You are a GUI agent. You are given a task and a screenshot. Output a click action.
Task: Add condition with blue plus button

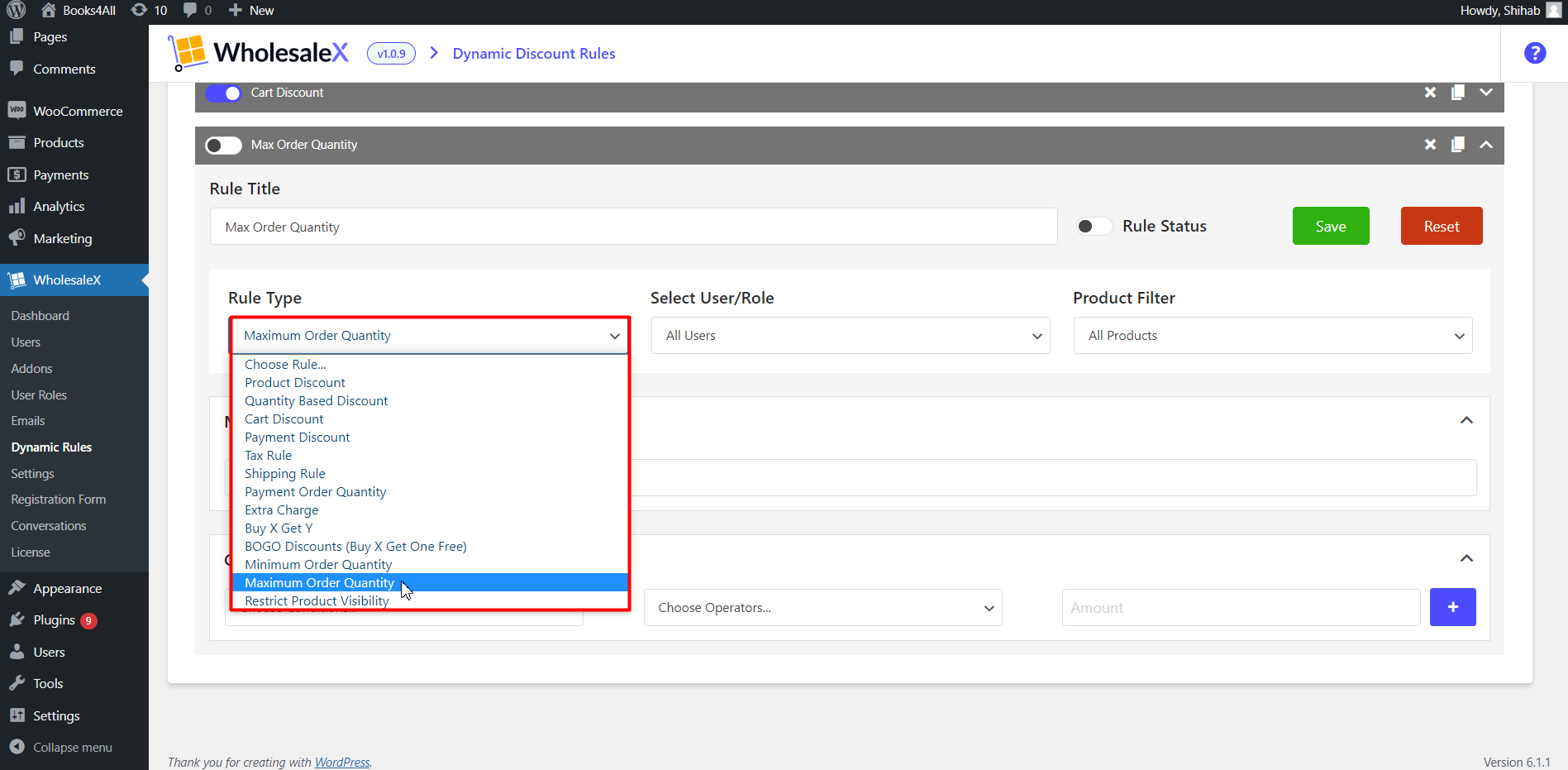point(1453,607)
